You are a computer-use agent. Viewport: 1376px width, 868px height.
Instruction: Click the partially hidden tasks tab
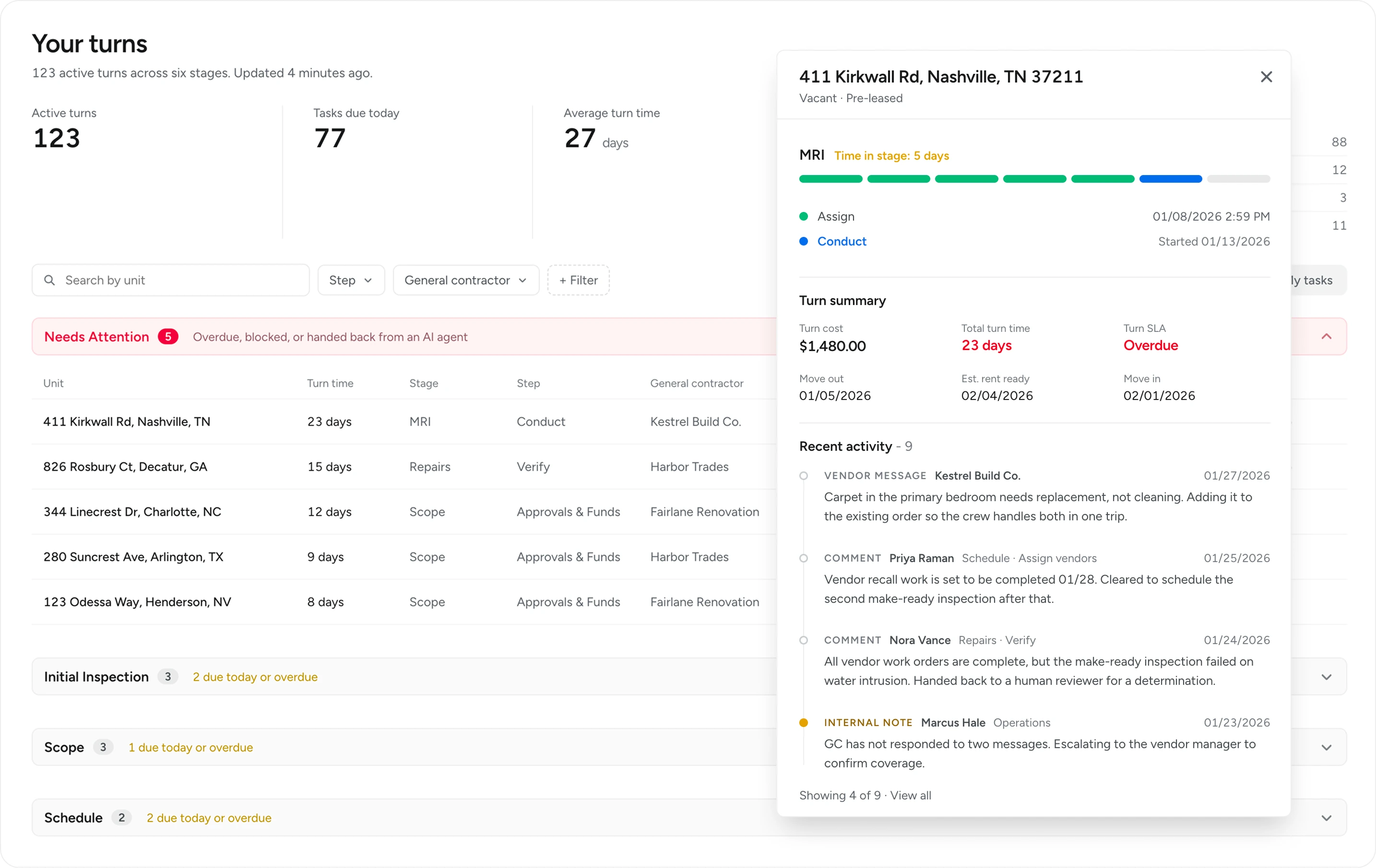[1318, 281]
